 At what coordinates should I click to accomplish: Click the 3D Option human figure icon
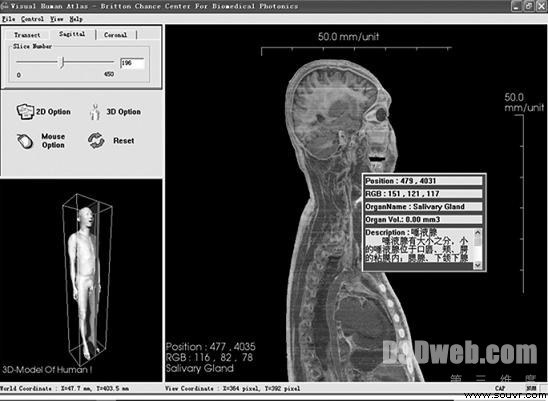pos(95,112)
